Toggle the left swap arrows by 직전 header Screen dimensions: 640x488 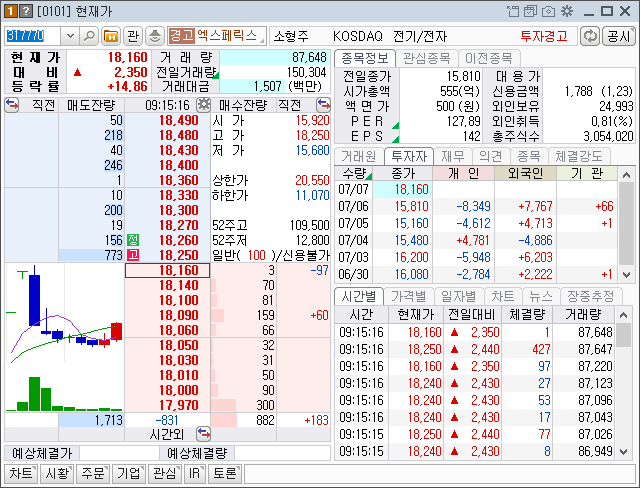12,105
